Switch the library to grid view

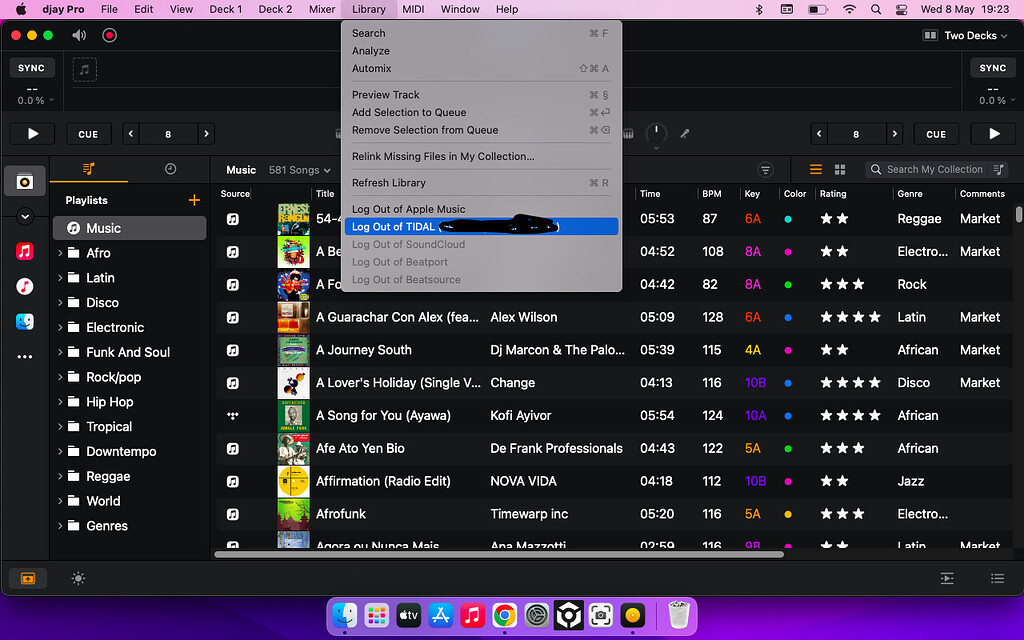pos(840,169)
